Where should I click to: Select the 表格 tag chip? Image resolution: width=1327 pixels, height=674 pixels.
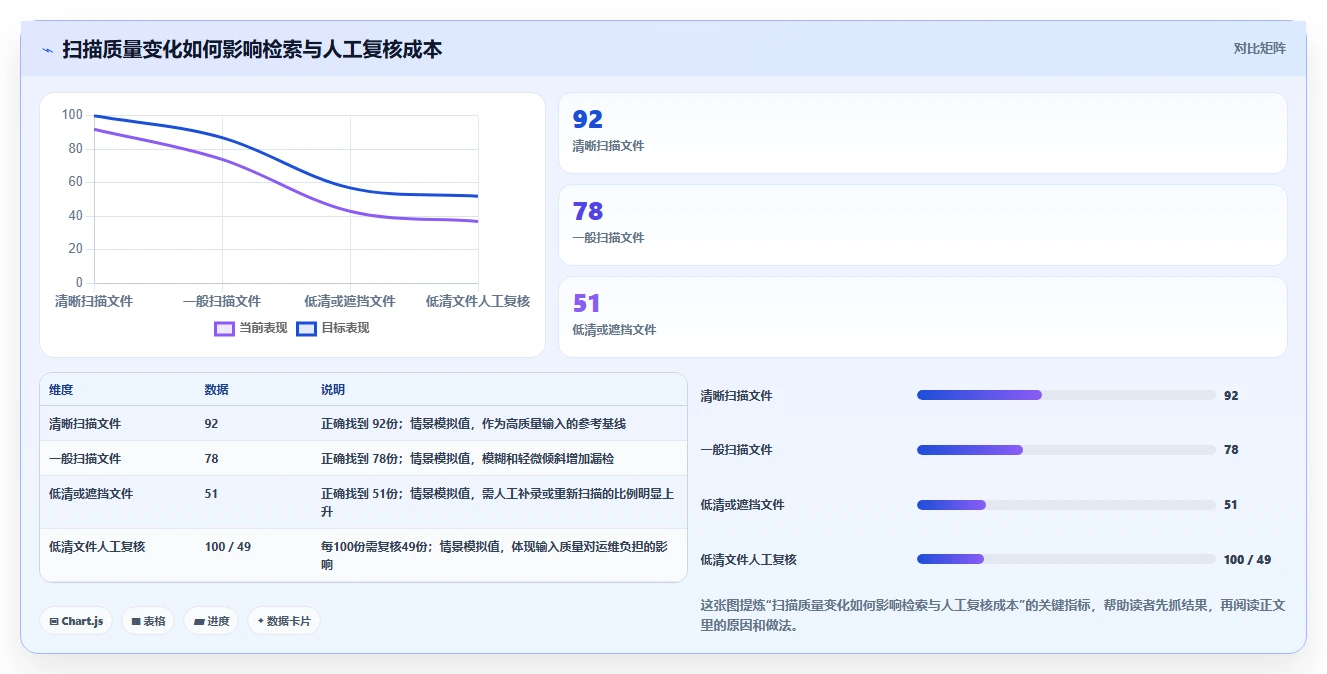pos(148,621)
